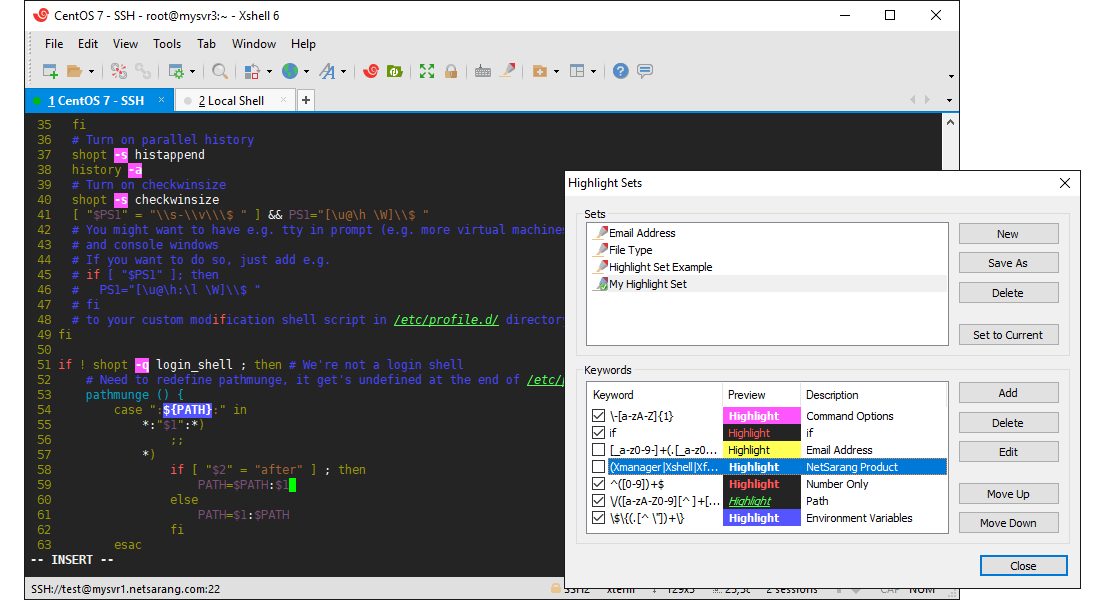Select 'Highlight Set Example' in Sets list
Image resolution: width=1100 pixels, height=600 pixels.
click(660, 267)
